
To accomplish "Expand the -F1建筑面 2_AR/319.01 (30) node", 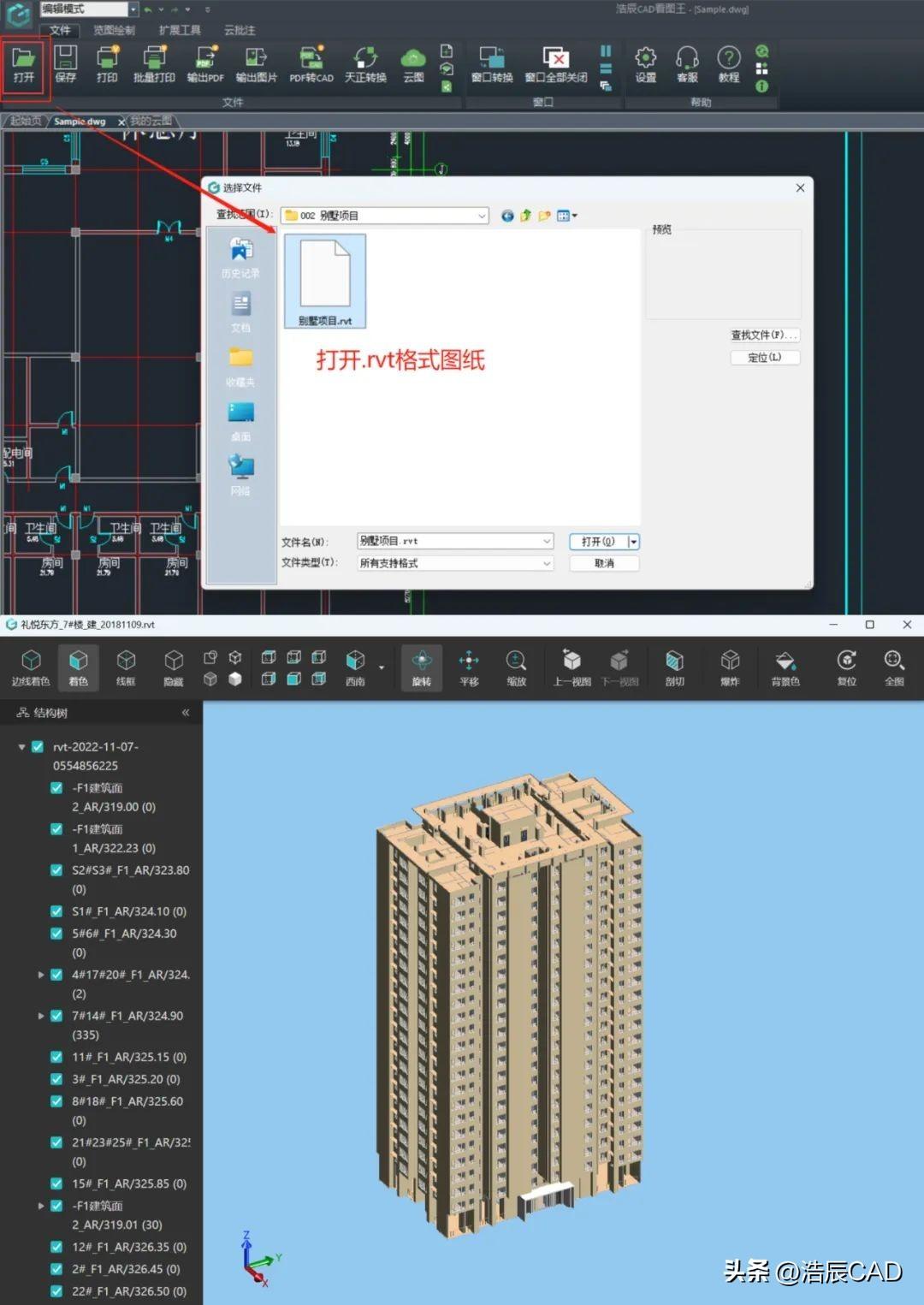I will 40,1205.
